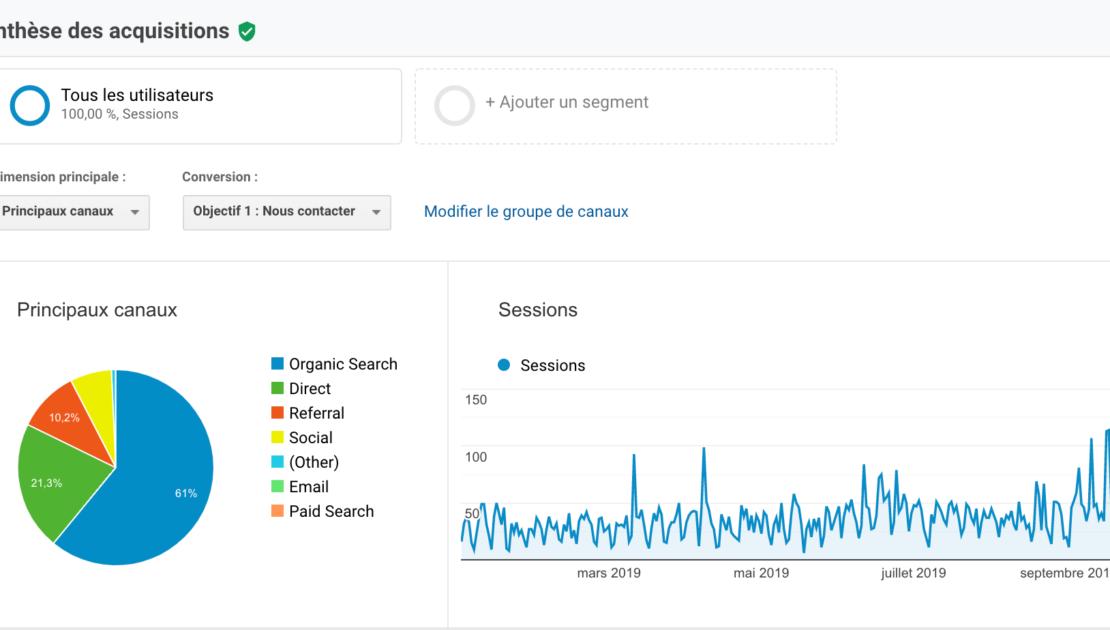
Task: Click the green Direct legend swatch
Action: (x=277, y=389)
